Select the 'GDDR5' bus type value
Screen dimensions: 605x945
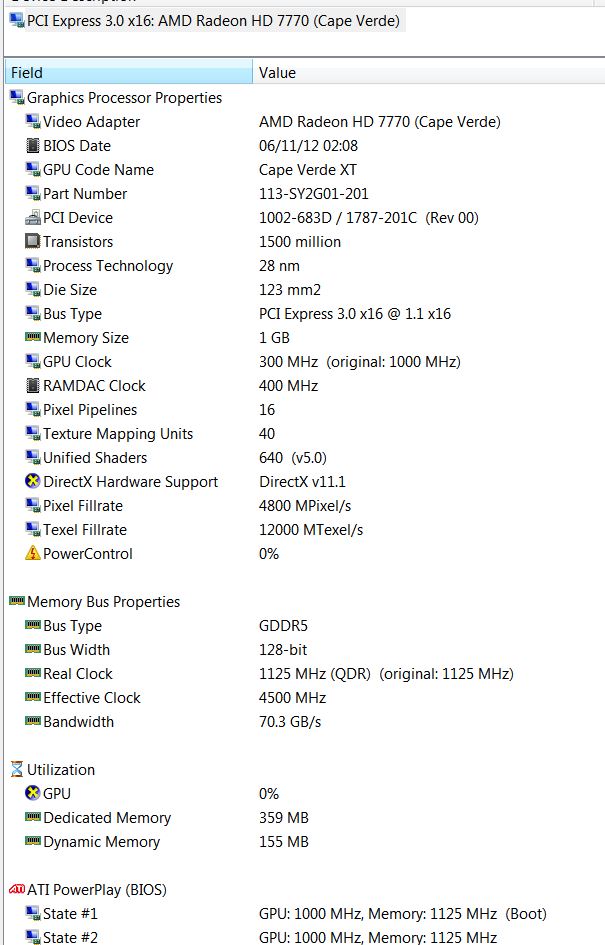(x=283, y=626)
